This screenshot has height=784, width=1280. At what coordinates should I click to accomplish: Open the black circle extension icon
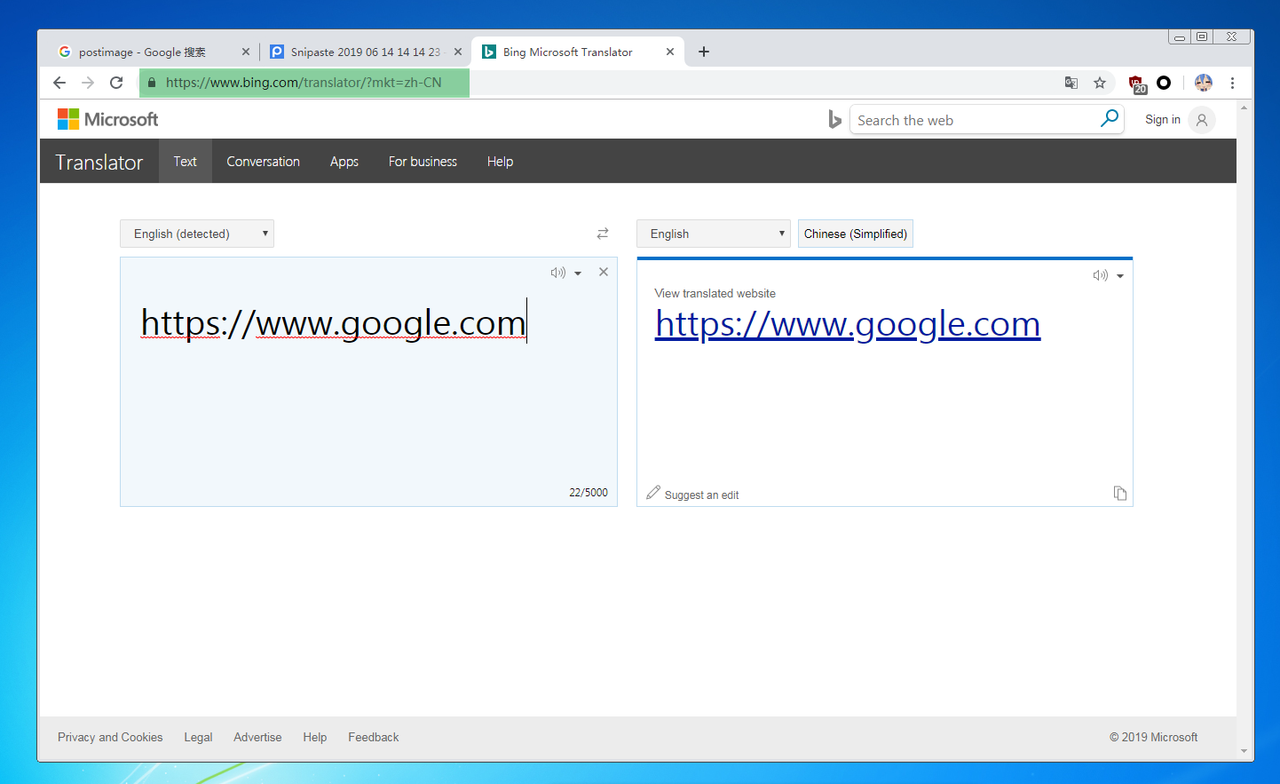pos(1164,83)
